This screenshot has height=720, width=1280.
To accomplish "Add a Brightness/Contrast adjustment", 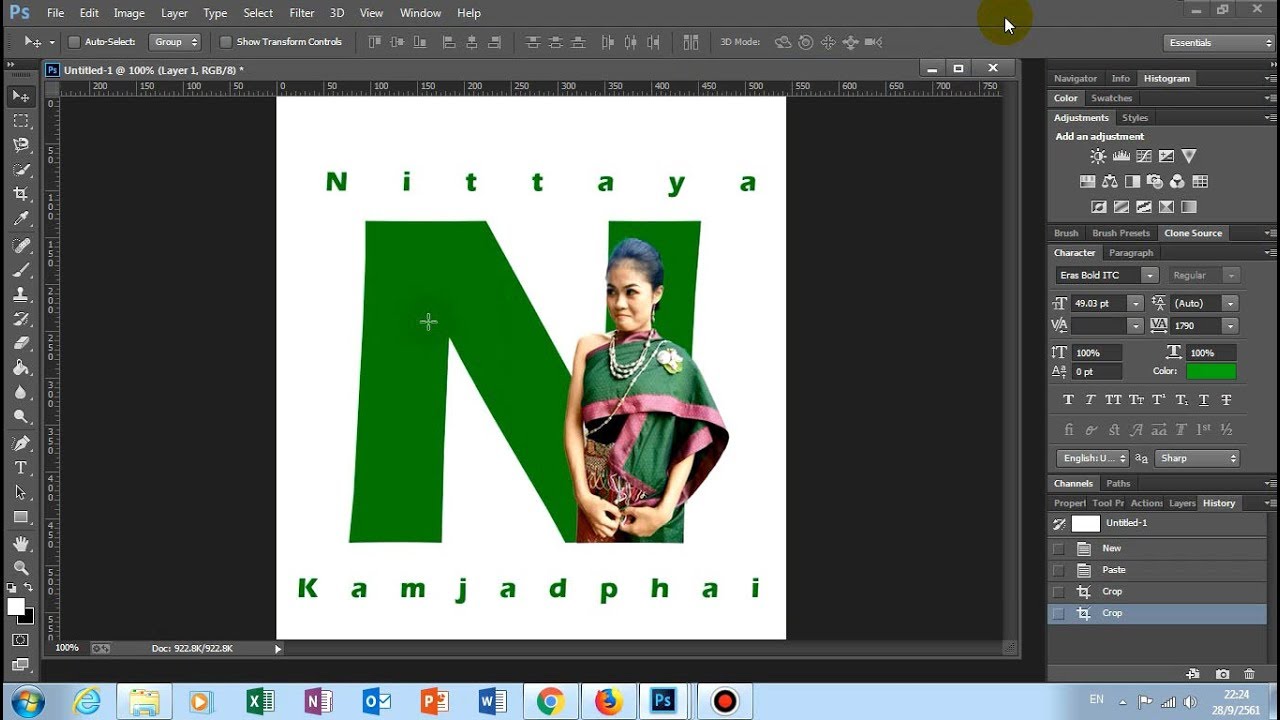I will [x=1098, y=156].
